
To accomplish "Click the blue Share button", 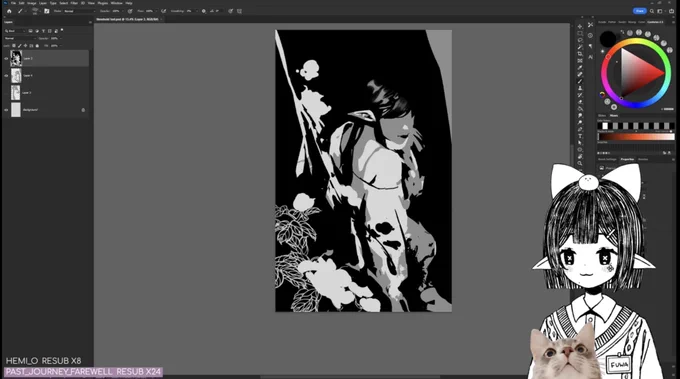I will pos(640,11).
